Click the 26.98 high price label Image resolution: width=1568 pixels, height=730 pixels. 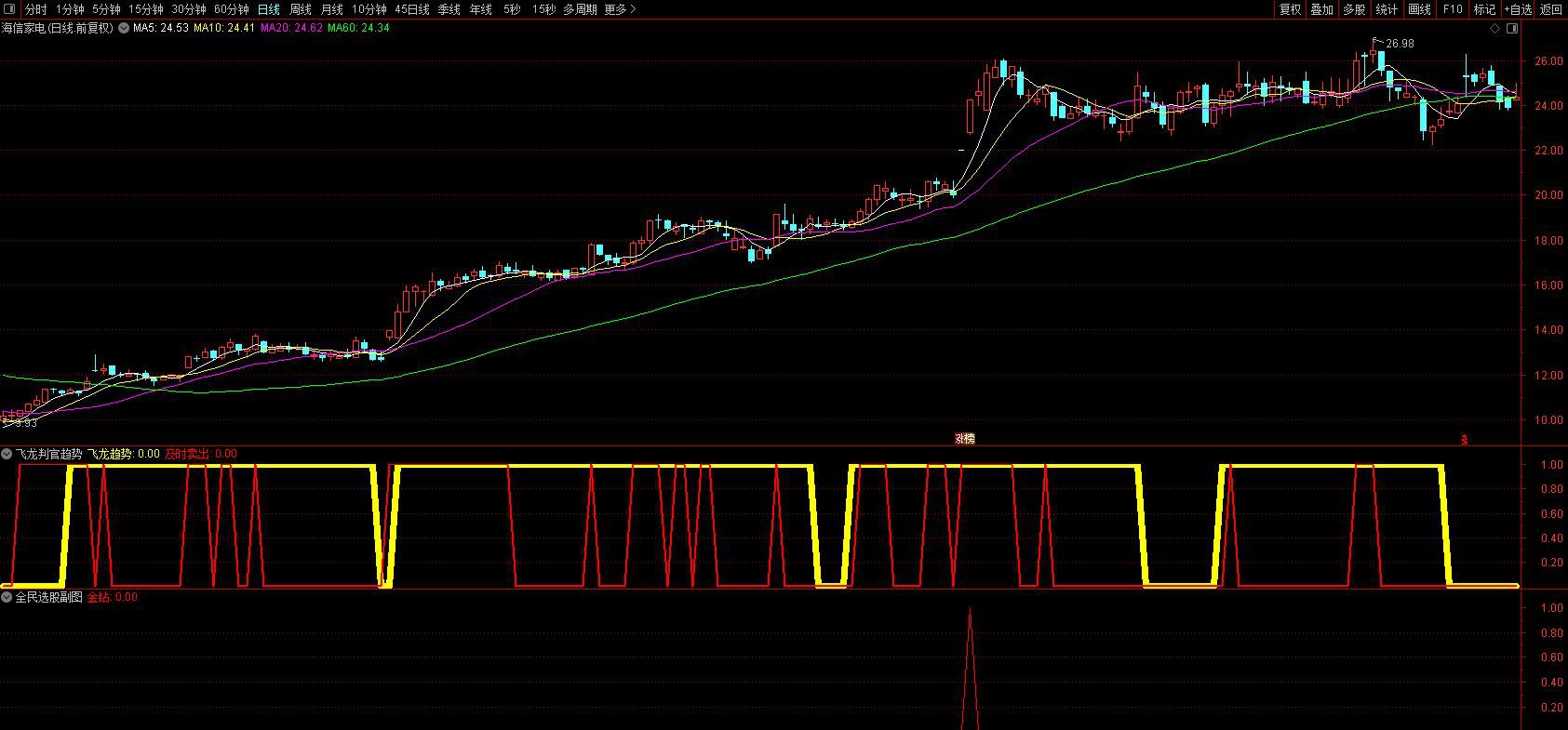click(1400, 44)
